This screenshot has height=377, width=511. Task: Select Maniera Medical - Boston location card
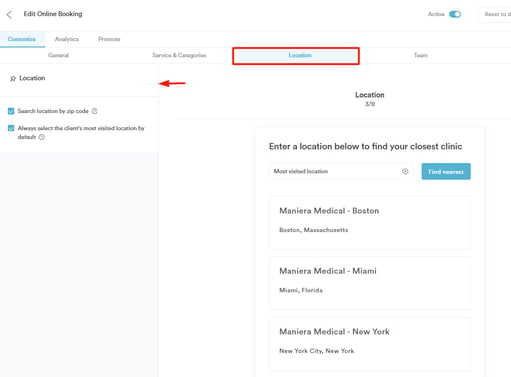click(x=370, y=223)
